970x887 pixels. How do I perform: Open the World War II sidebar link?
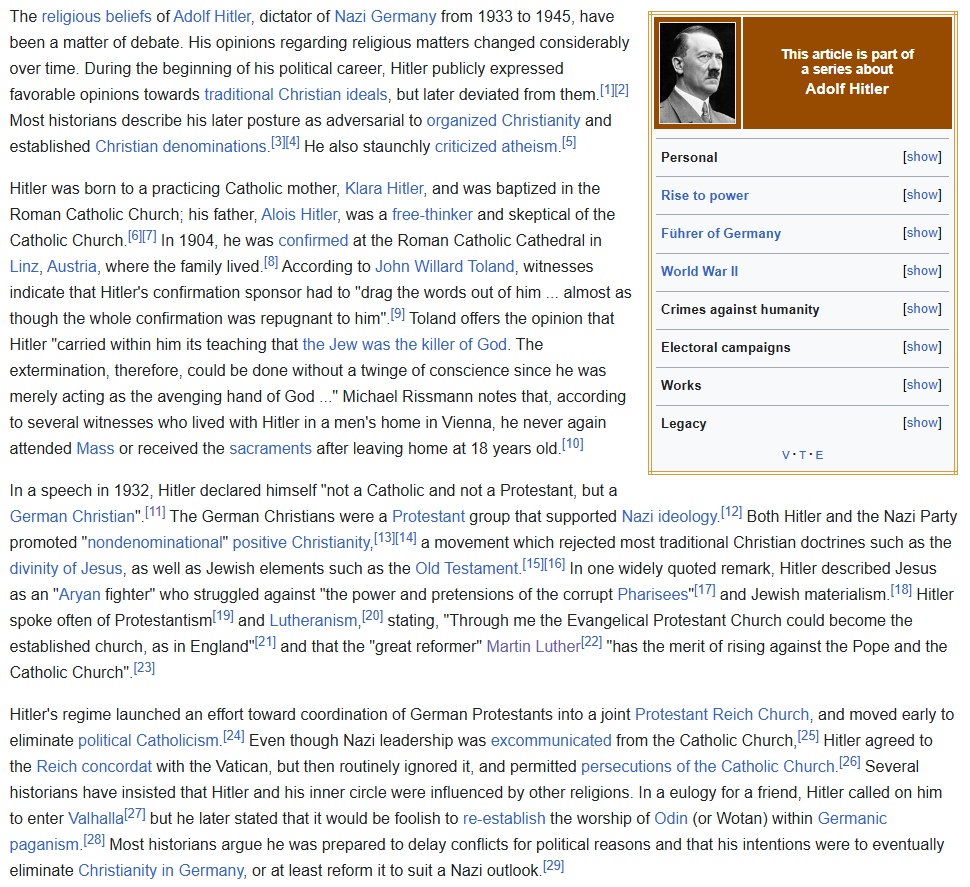(x=699, y=271)
